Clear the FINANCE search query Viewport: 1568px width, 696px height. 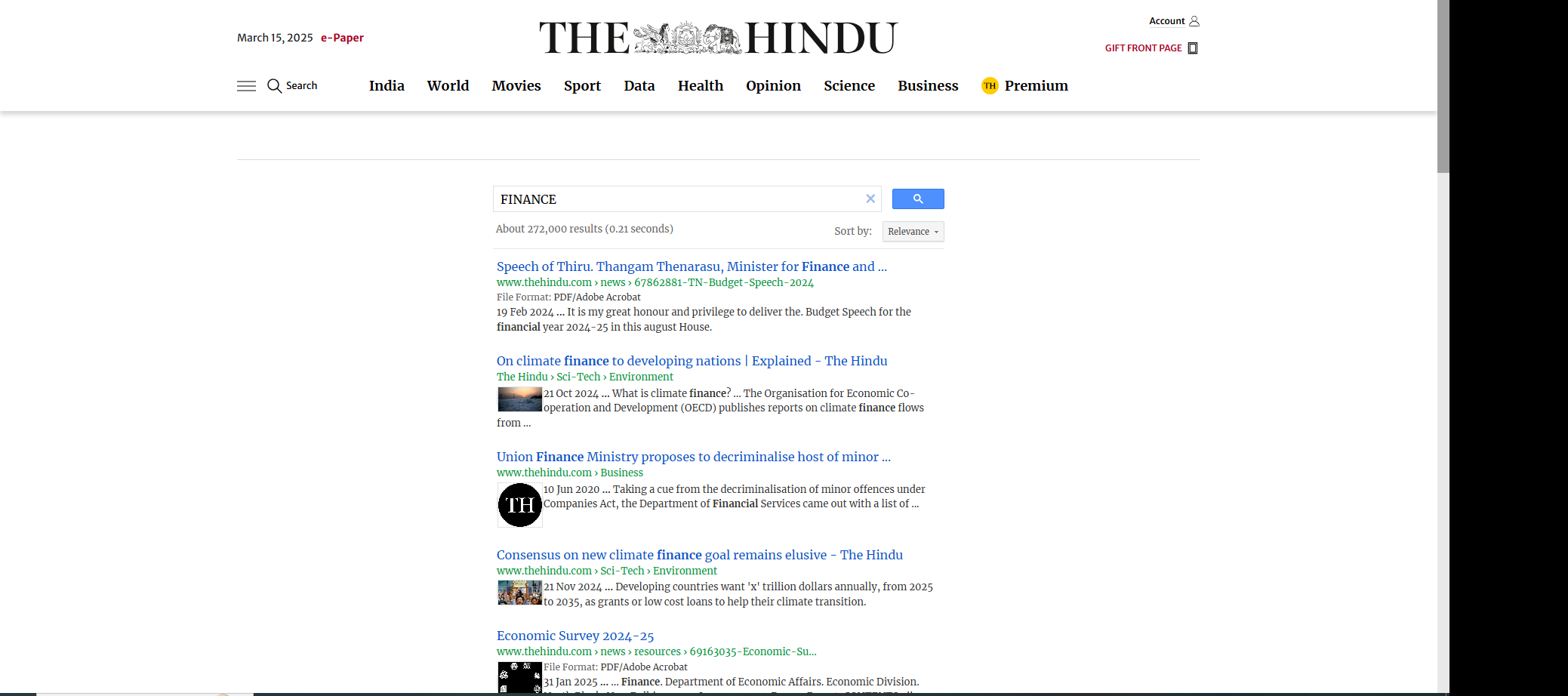[x=870, y=199]
